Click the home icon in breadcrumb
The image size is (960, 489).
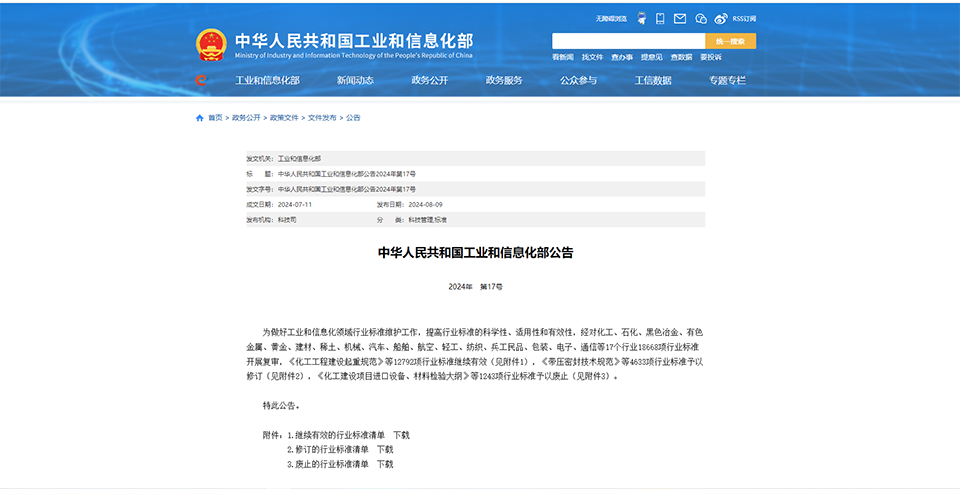pyautogui.click(x=200, y=118)
